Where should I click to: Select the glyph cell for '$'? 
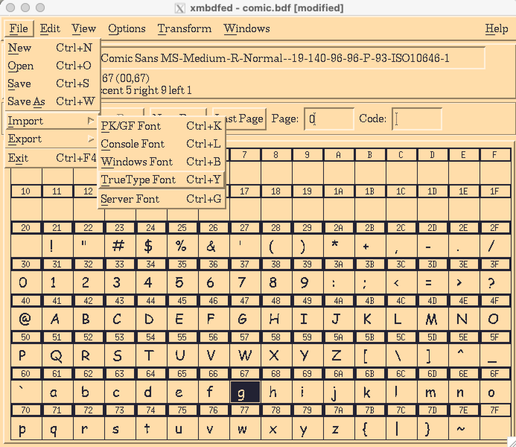[151, 246]
